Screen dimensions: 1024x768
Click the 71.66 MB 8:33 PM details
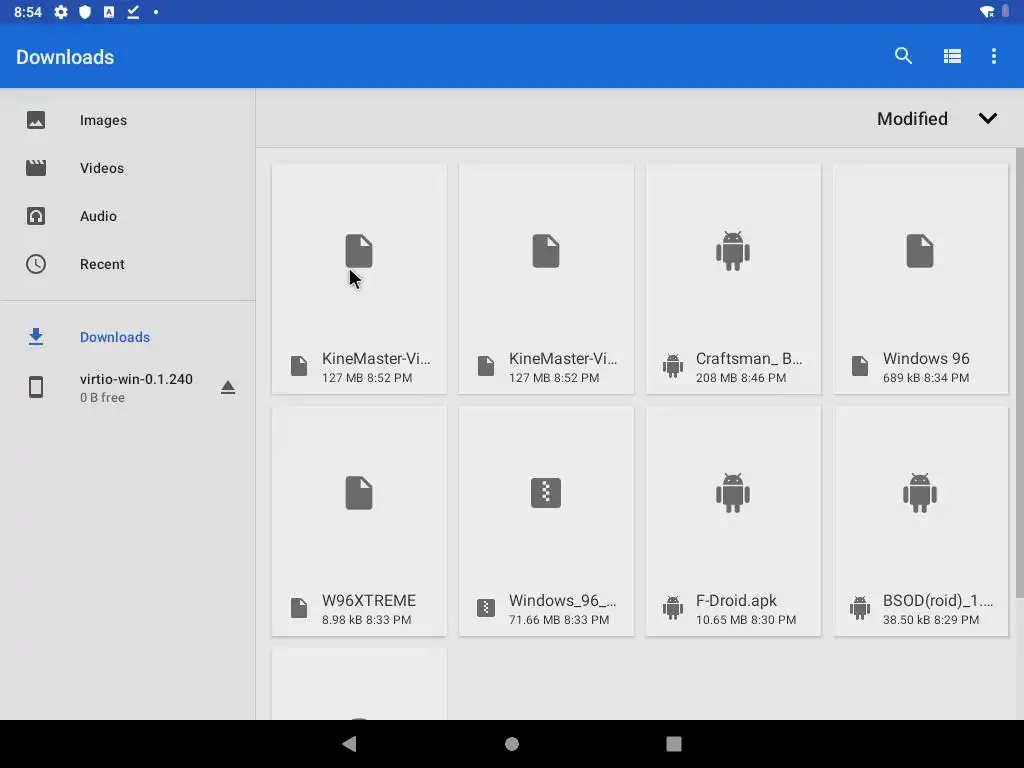tap(558, 620)
